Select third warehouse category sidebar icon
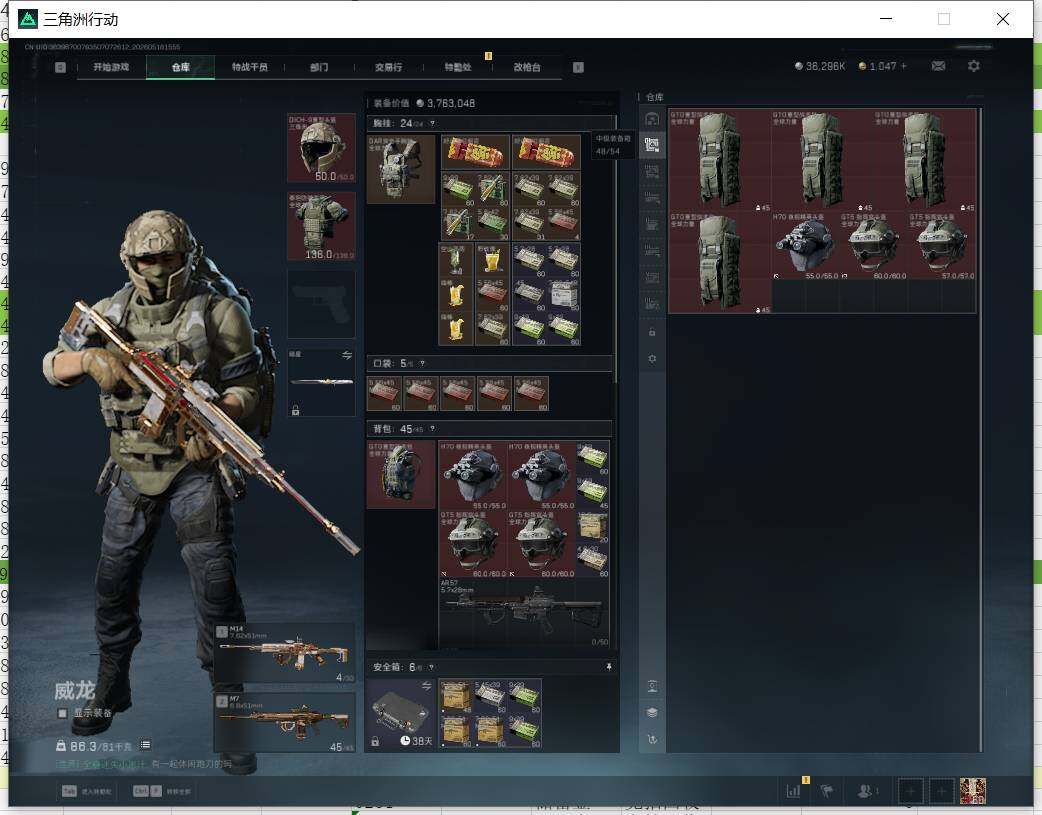Screen dimensions: 1042x815 (x=652, y=172)
